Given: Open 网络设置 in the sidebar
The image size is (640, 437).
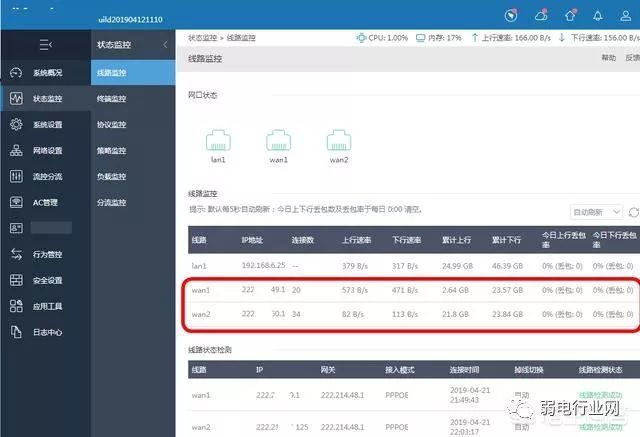Looking at the screenshot, I should [46, 151].
